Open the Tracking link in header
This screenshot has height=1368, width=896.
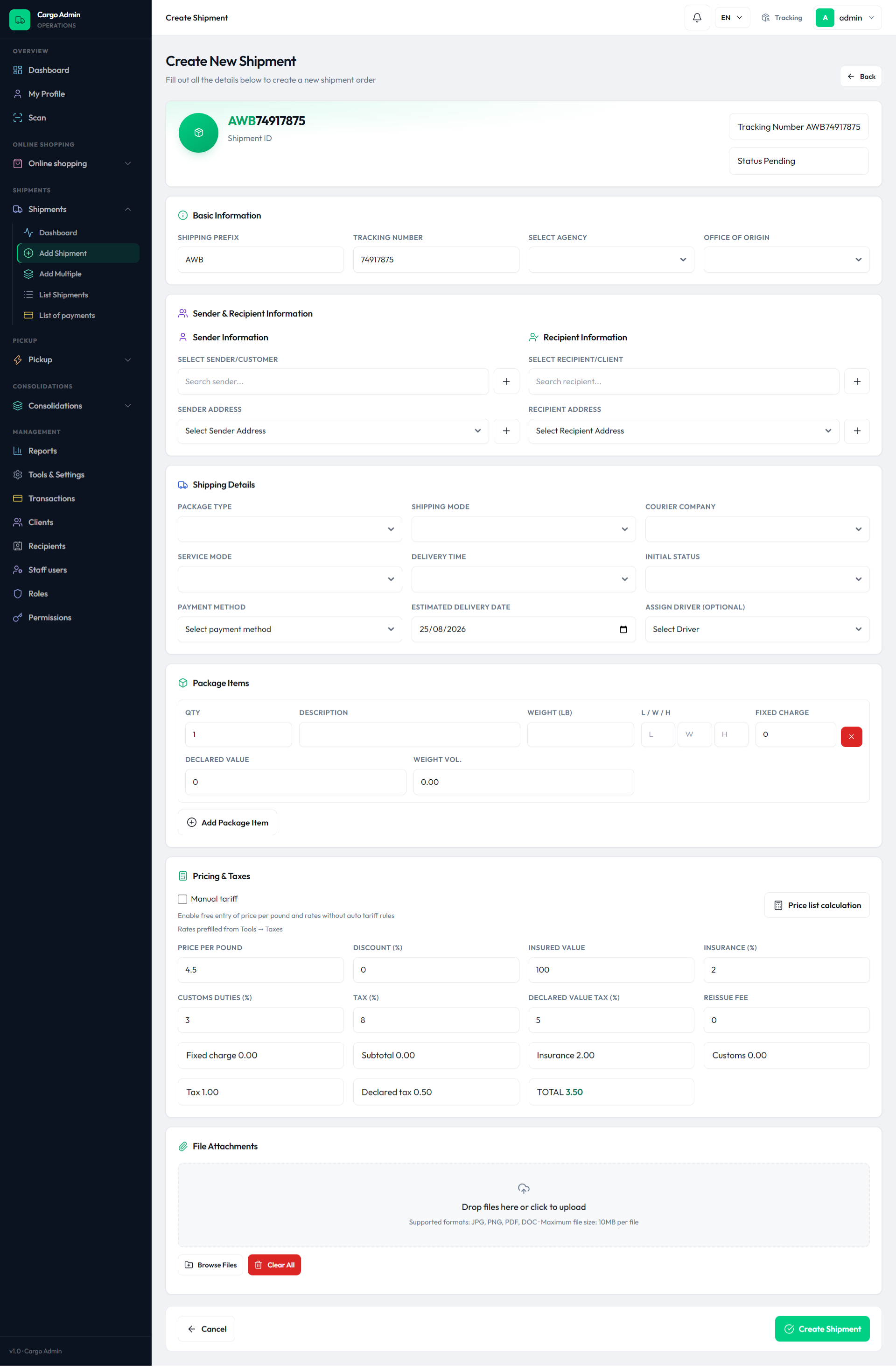[781, 18]
